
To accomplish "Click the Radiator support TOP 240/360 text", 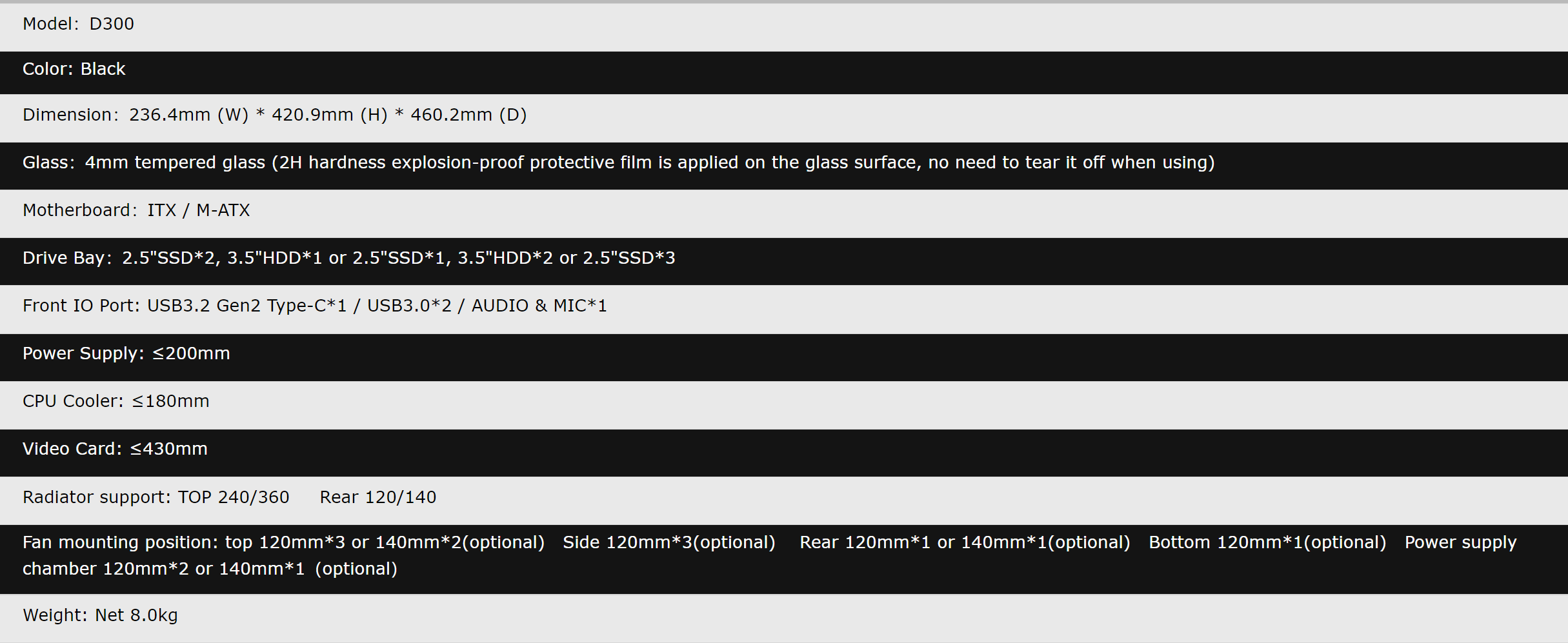I will coord(156,498).
